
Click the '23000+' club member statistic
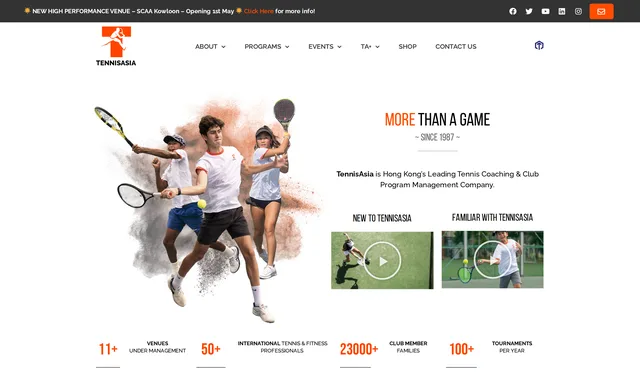pos(359,349)
